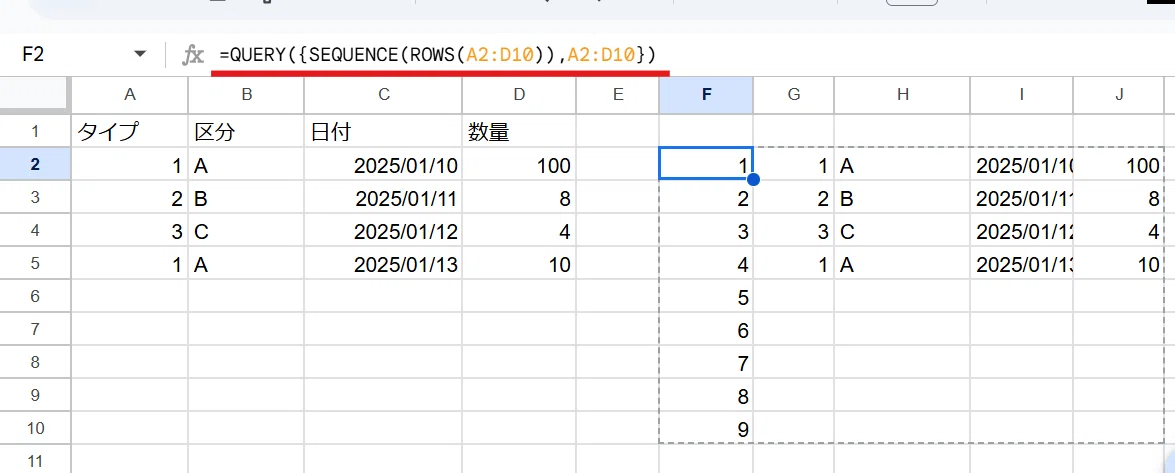This screenshot has height=473, width=1175.
Task: Click the fx function icon
Action: tap(193, 55)
